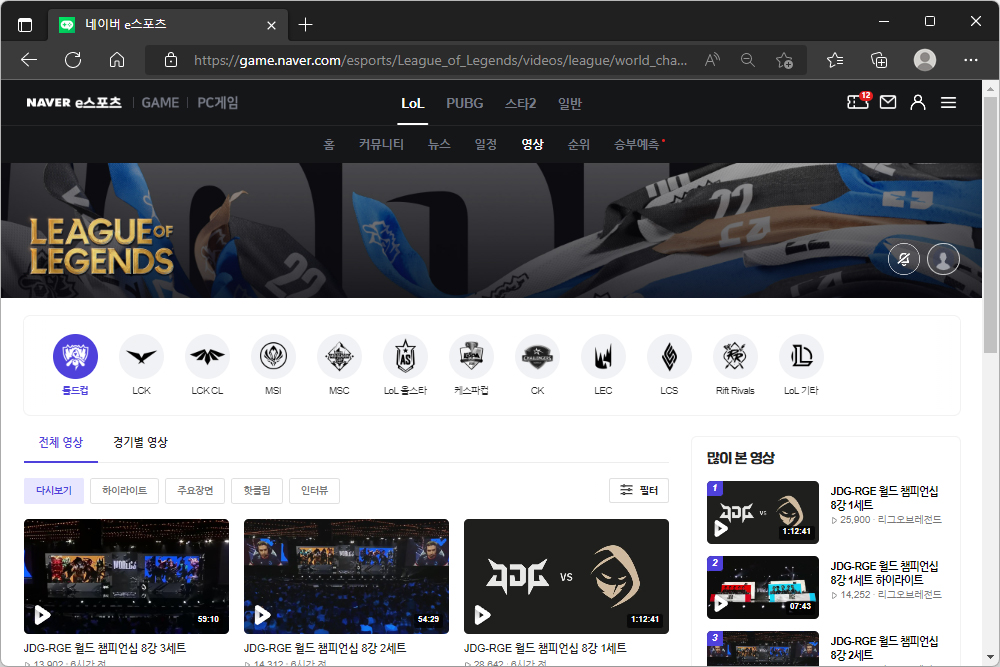Open the browser collections icon
1000x667 pixels.
click(x=879, y=60)
